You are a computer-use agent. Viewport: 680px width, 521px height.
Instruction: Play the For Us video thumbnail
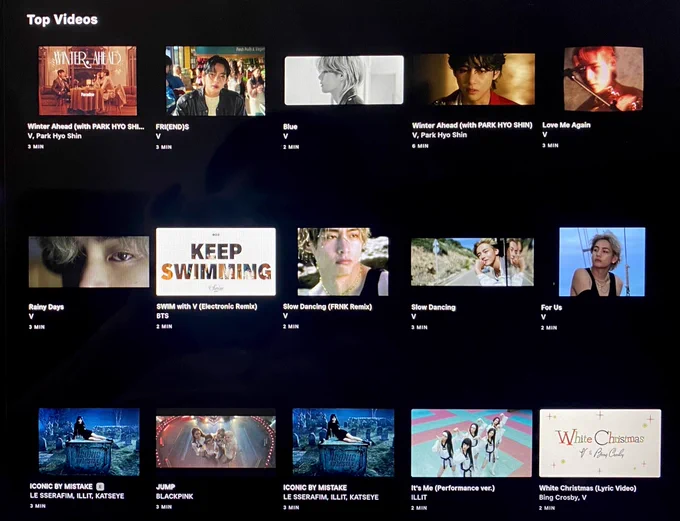coord(602,262)
